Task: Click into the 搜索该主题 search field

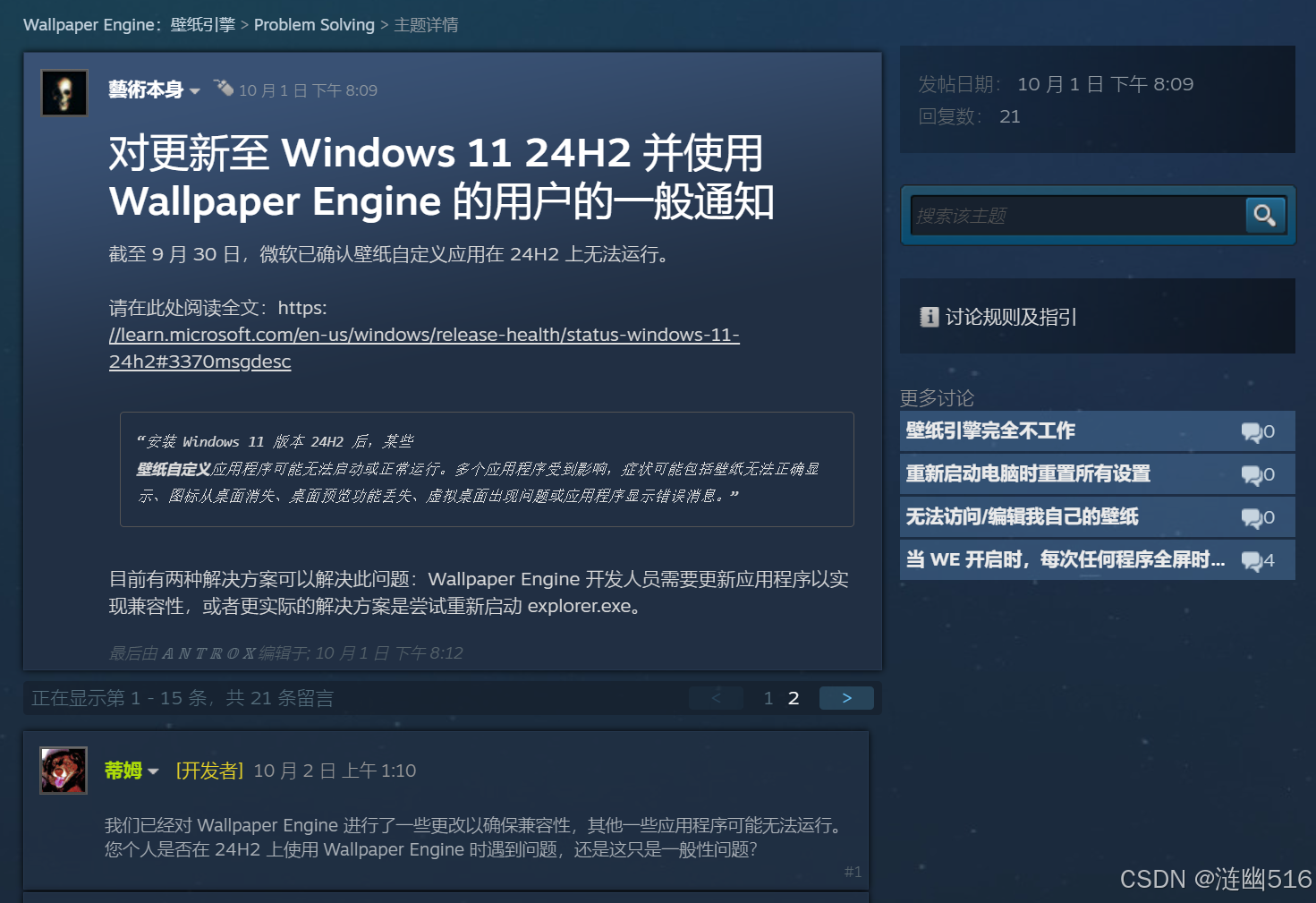Action: click(x=1077, y=216)
